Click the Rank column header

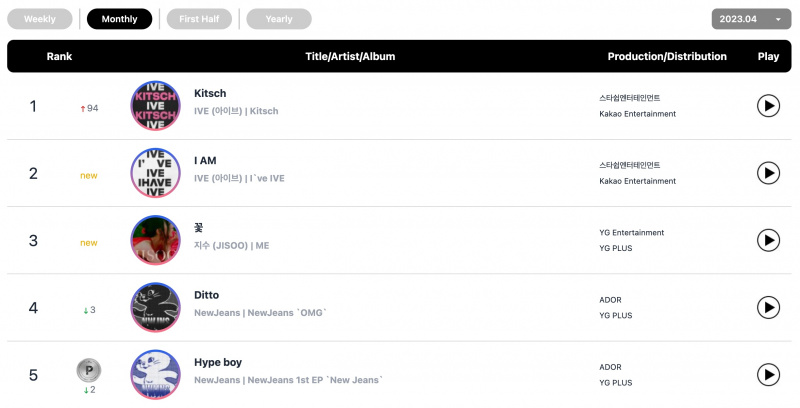tap(59, 57)
